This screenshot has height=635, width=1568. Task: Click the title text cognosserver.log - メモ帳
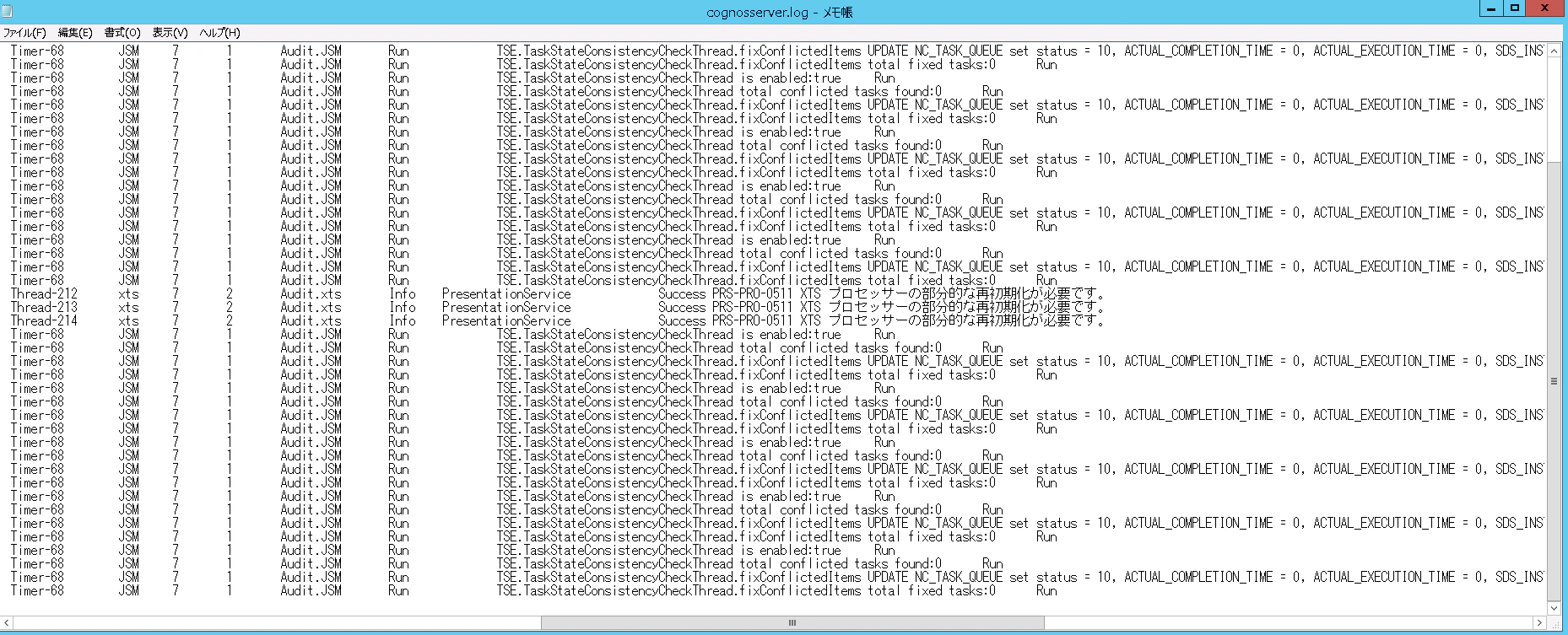pos(780,12)
